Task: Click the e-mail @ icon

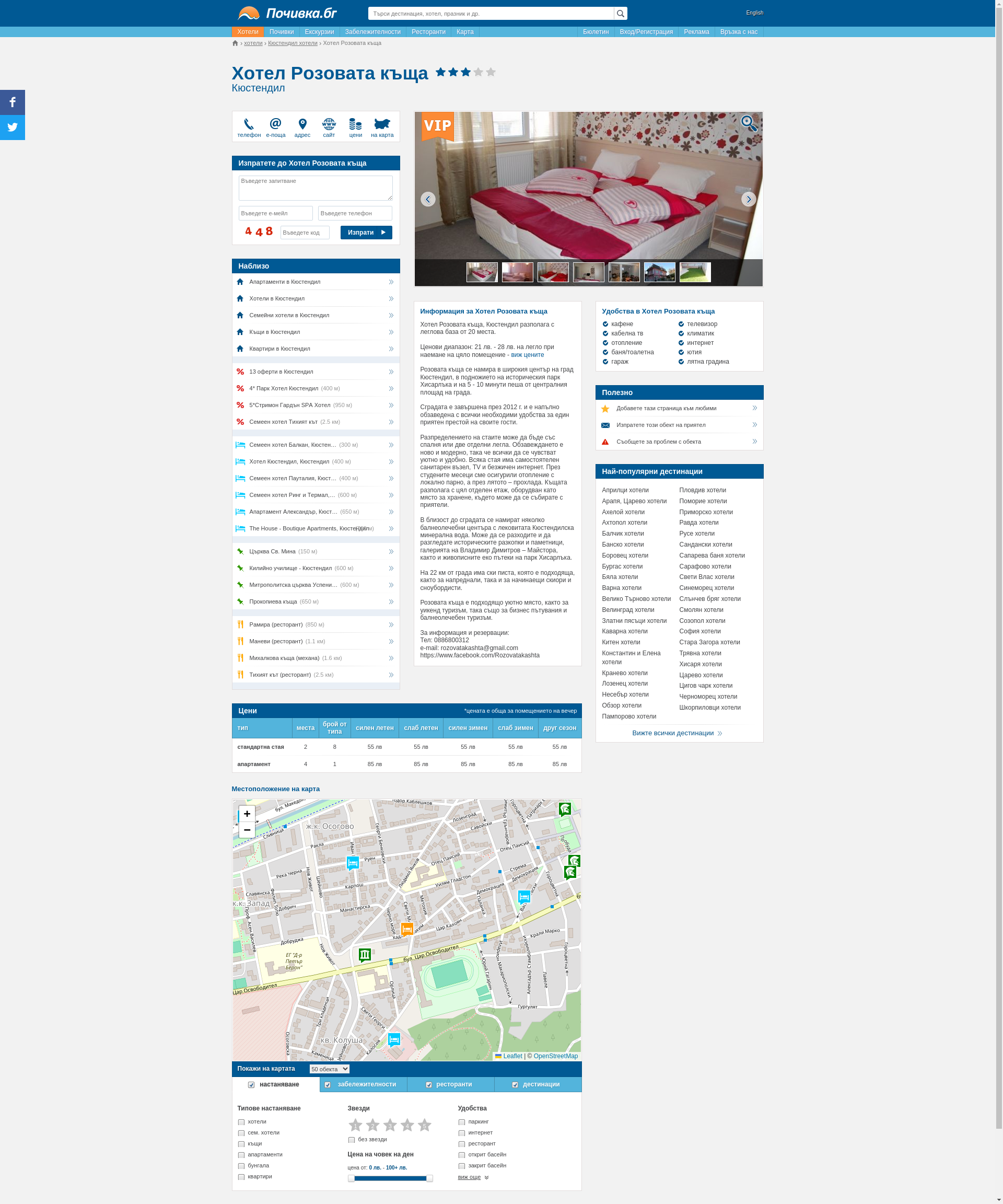Action: (276, 124)
